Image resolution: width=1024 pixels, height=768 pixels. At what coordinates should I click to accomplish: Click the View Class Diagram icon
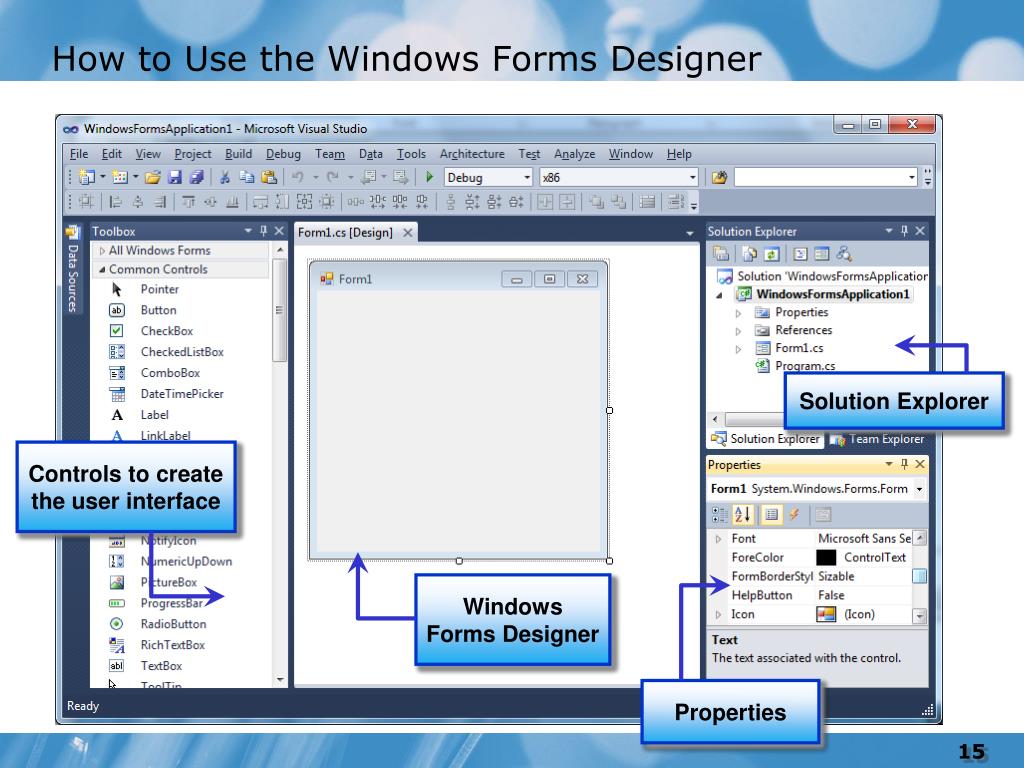click(x=844, y=253)
